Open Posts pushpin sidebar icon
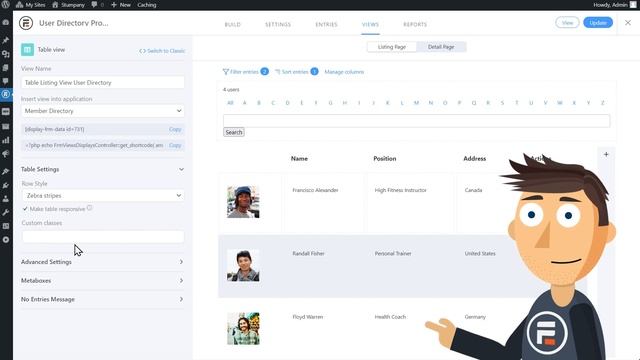640x360 pixels. click(x=6, y=40)
